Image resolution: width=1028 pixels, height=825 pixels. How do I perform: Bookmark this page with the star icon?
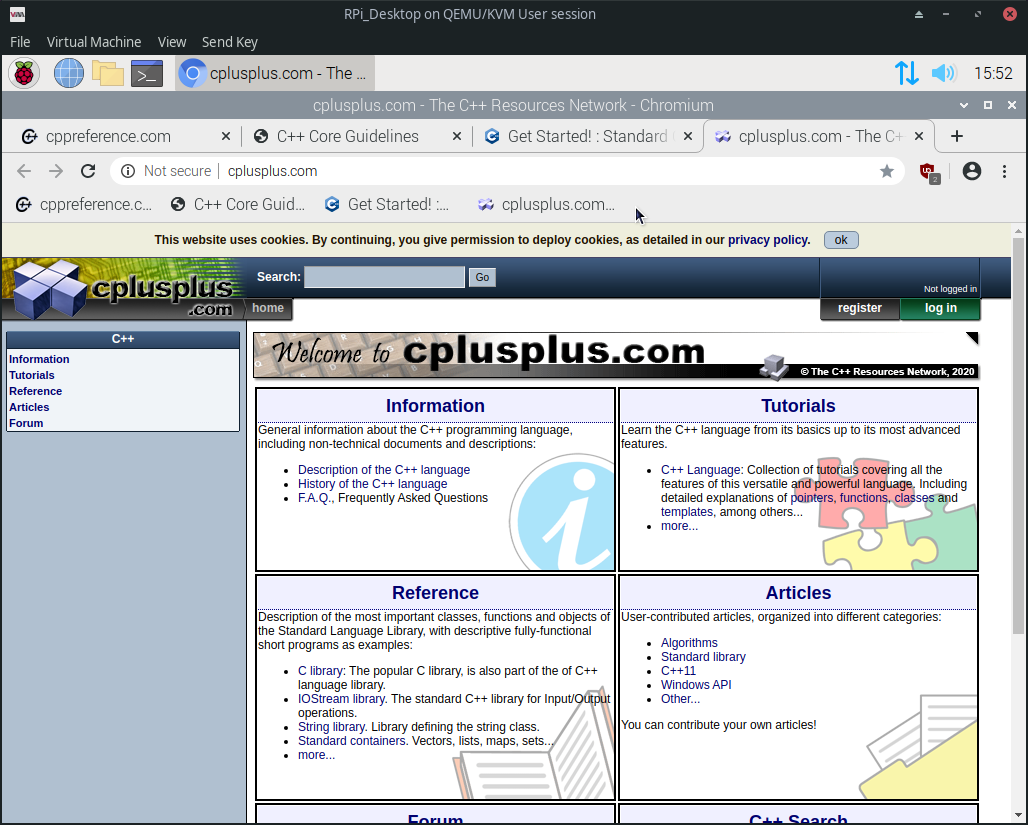pyautogui.click(x=886, y=171)
